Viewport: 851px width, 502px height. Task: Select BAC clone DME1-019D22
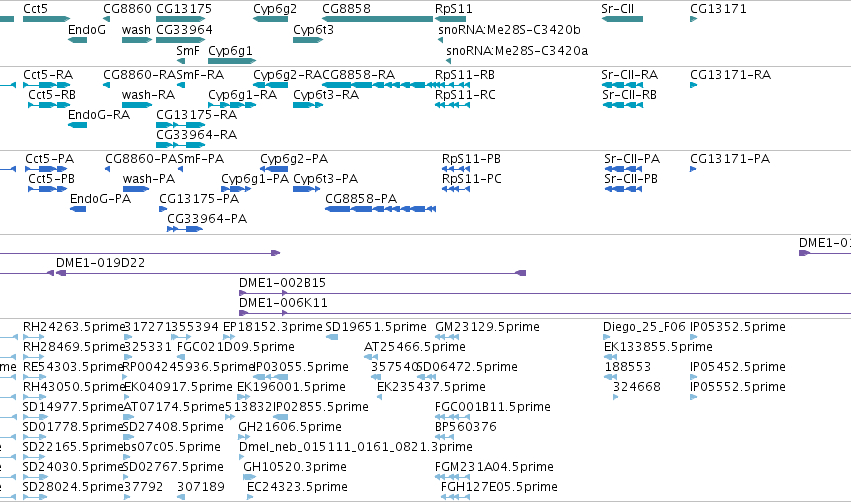pos(291,273)
